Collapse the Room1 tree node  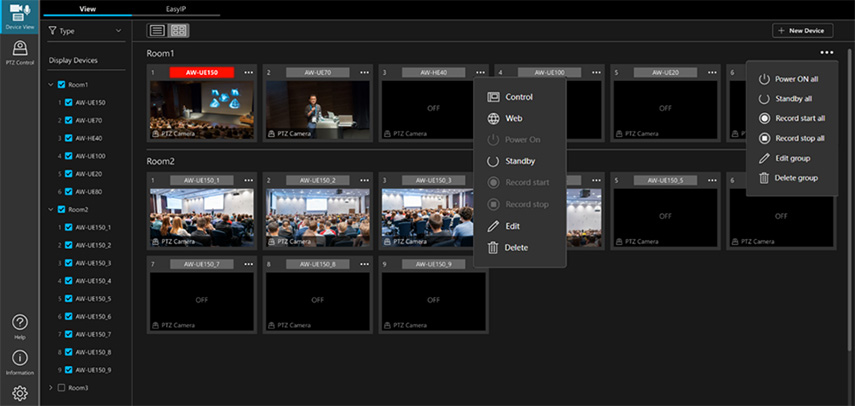point(51,85)
